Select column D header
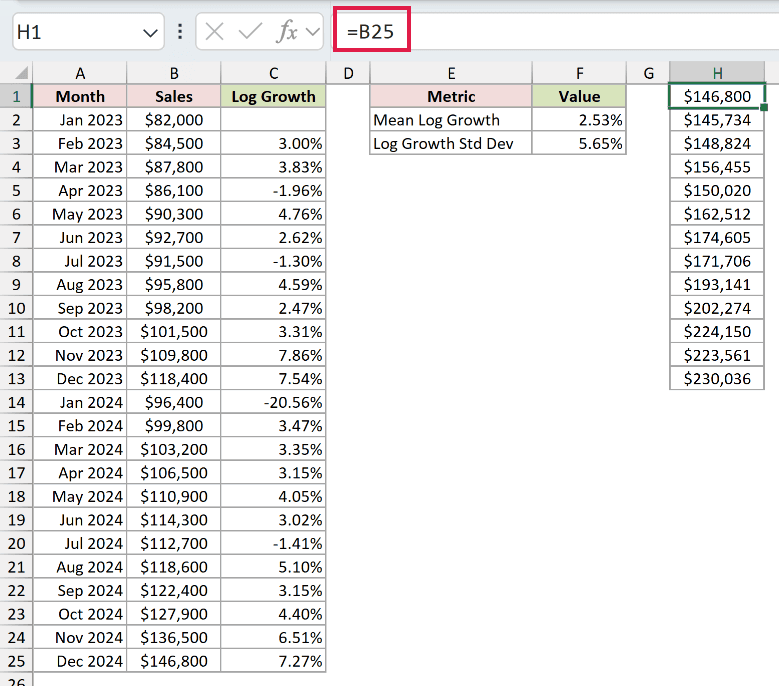 click(x=348, y=74)
